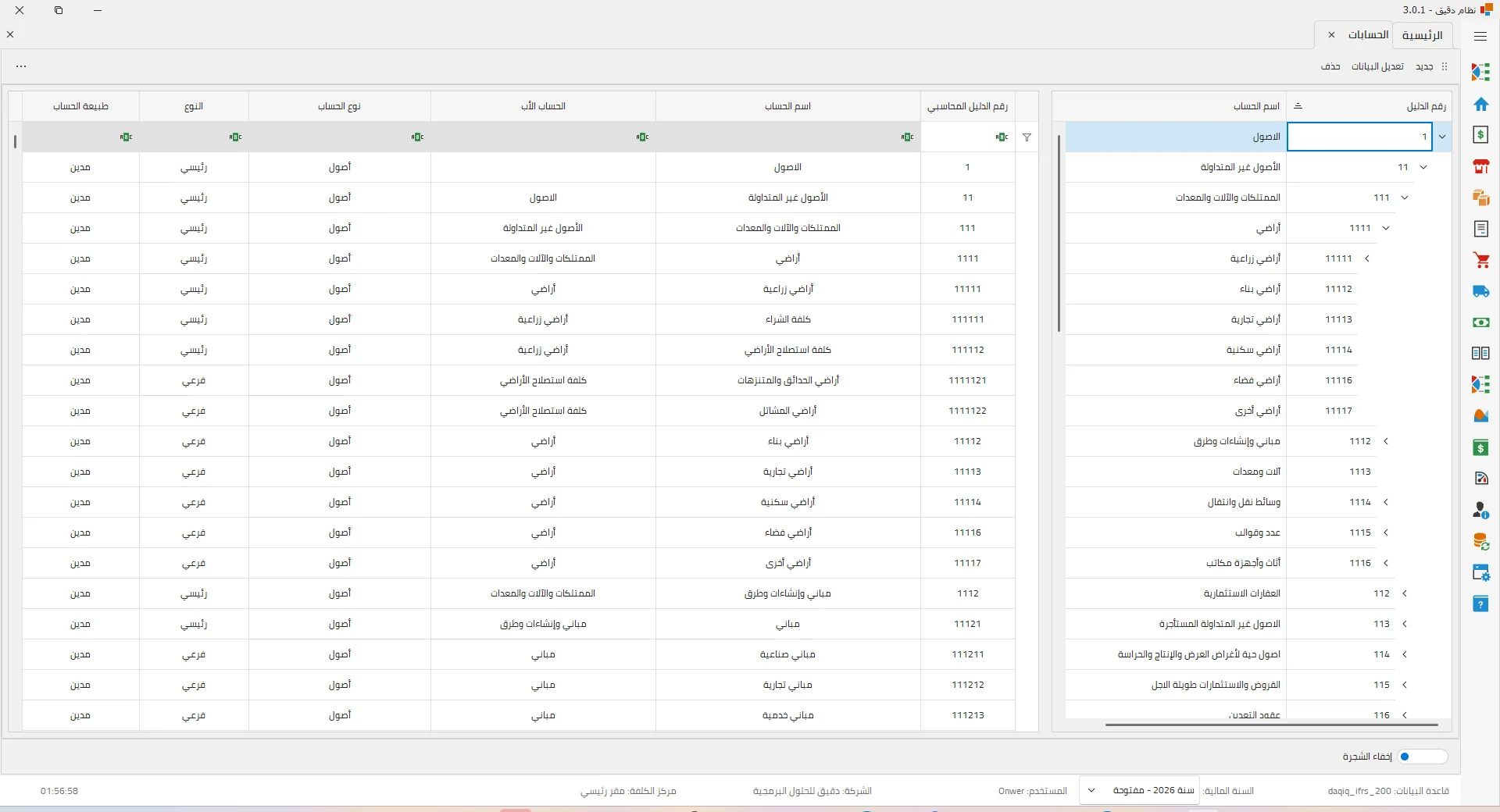Click the tree code input field showing 1
This screenshot has width=1500, height=812.
tap(1359, 137)
